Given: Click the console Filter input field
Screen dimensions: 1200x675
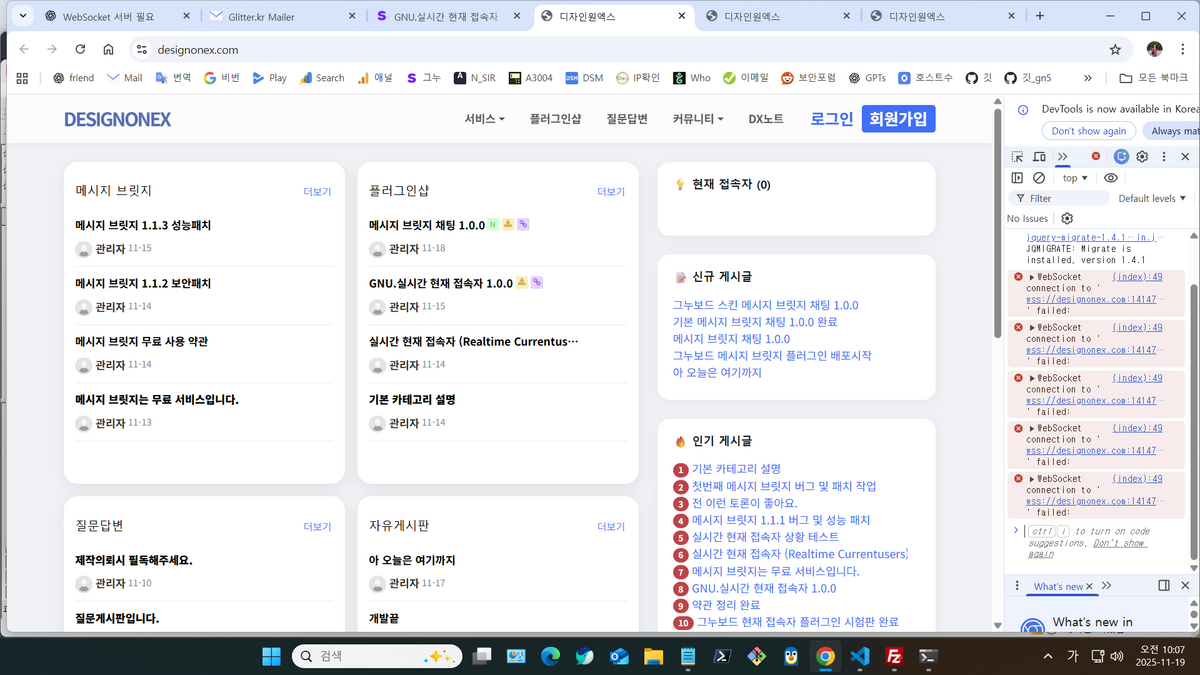Looking at the screenshot, I should coord(1065,198).
